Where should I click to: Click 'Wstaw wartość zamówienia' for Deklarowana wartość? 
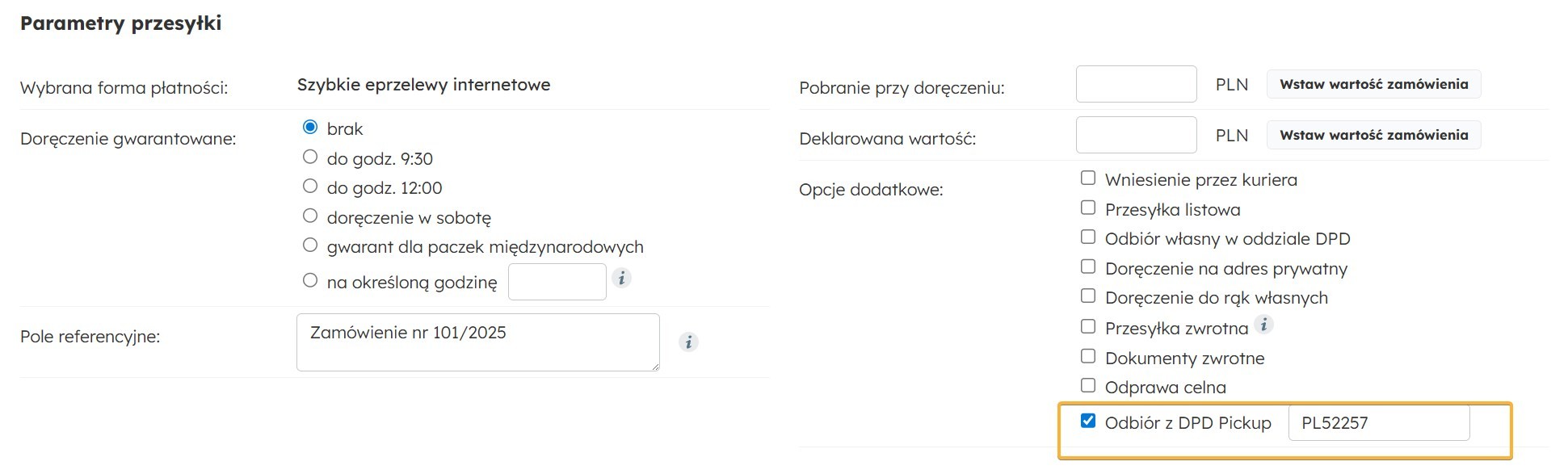pos(1373,135)
